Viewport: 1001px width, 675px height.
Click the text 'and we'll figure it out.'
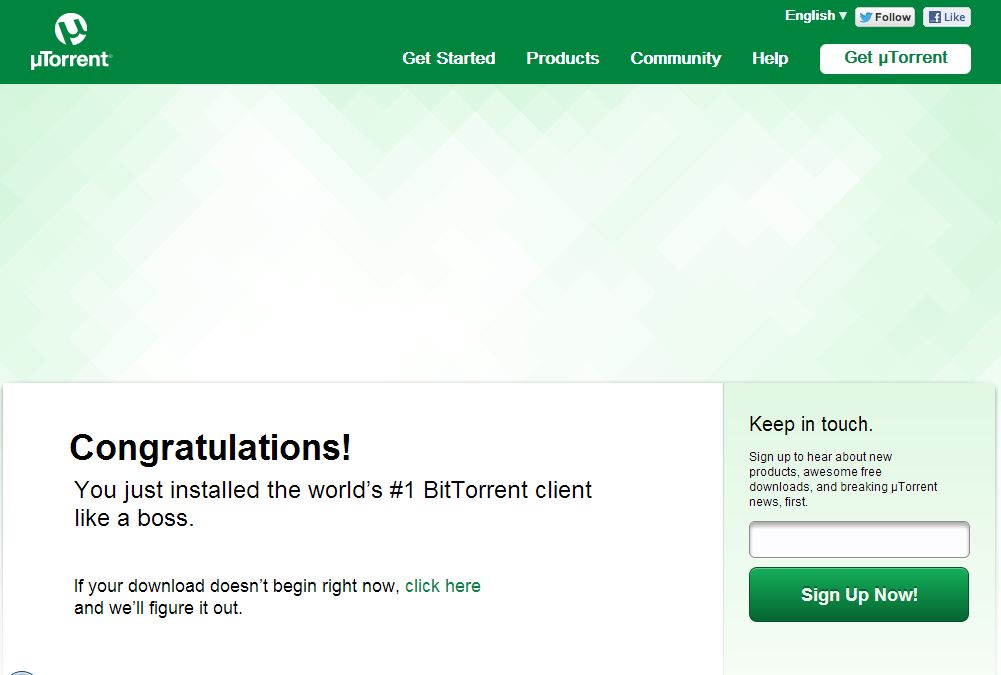[158, 608]
